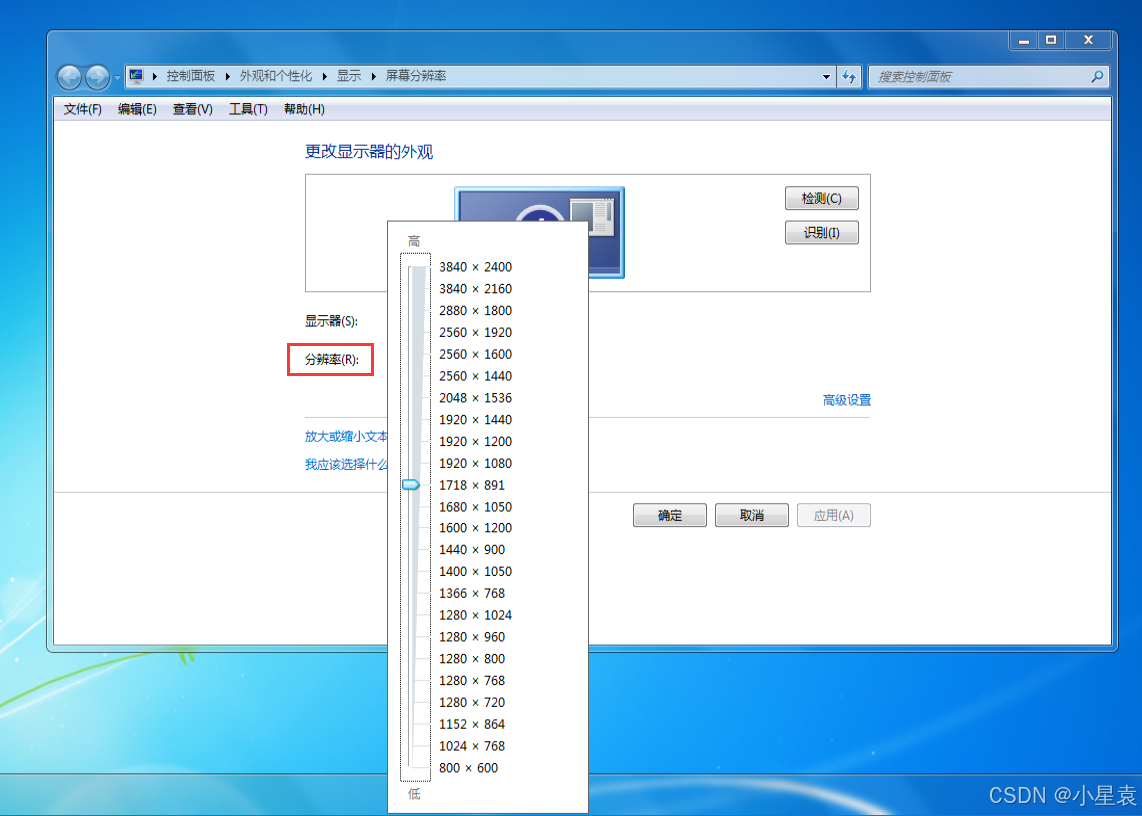Click the 应用(A) button
The width and height of the screenshot is (1142, 816).
pyautogui.click(x=833, y=515)
